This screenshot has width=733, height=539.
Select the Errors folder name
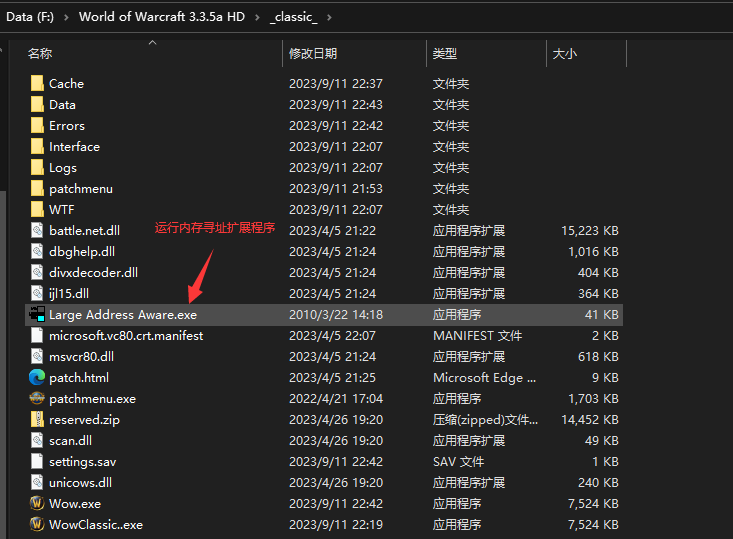(x=67, y=126)
